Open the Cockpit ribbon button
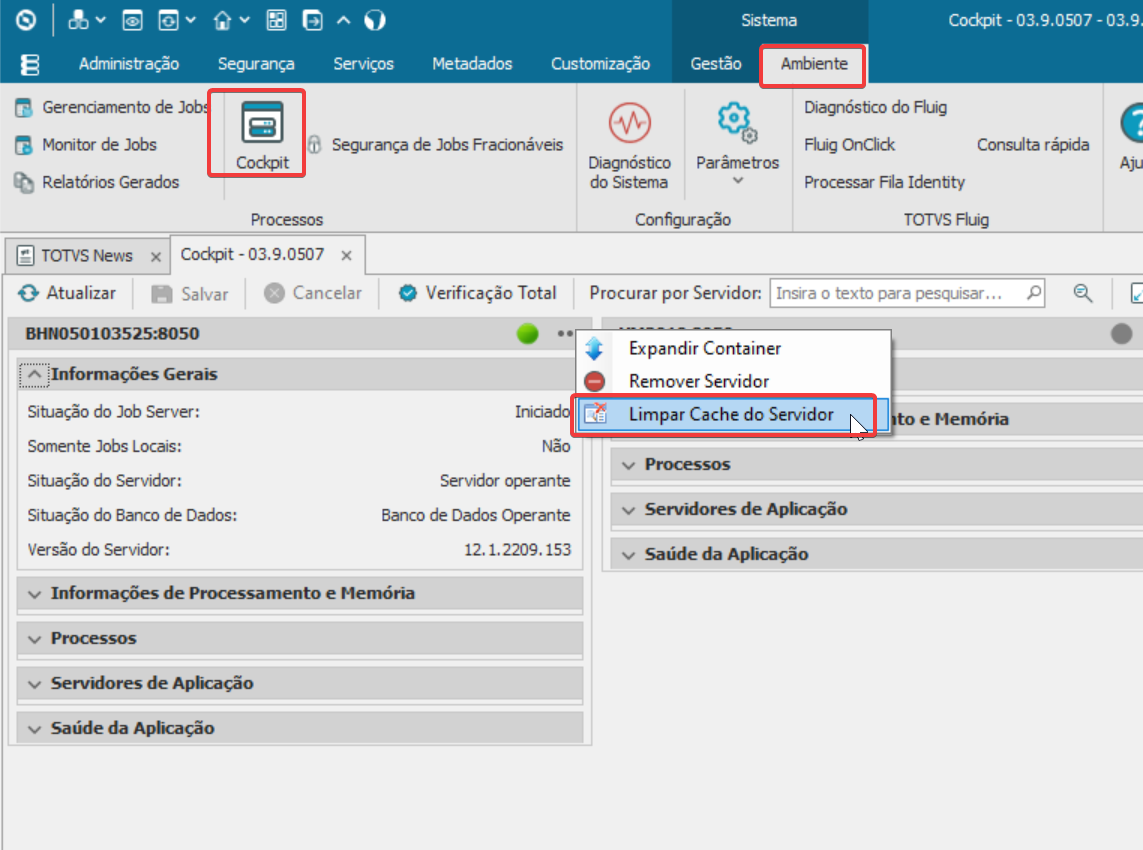The width and height of the screenshot is (1143, 850). [x=262, y=136]
